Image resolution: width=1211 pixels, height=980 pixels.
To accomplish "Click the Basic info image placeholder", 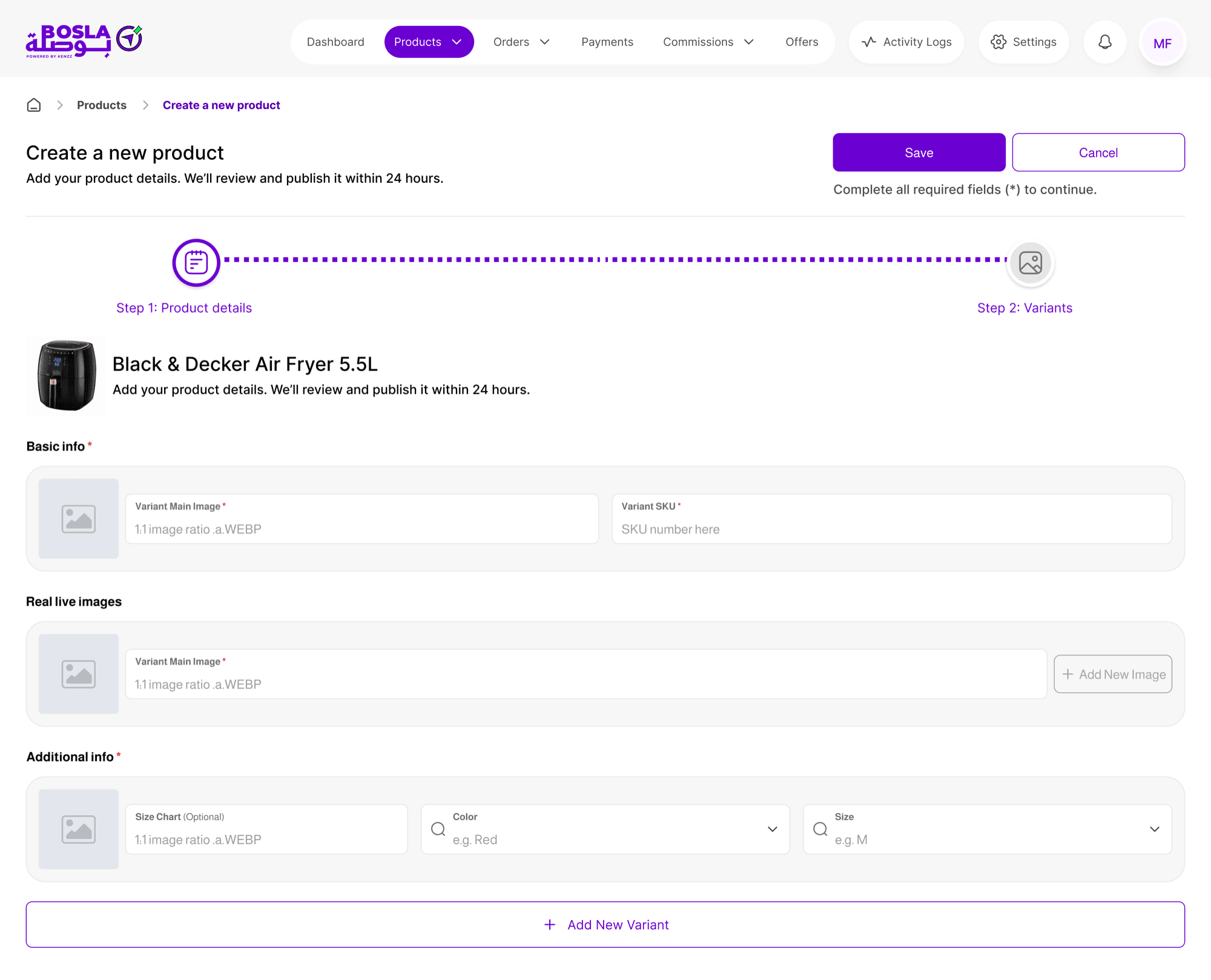I will pos(79,519).
